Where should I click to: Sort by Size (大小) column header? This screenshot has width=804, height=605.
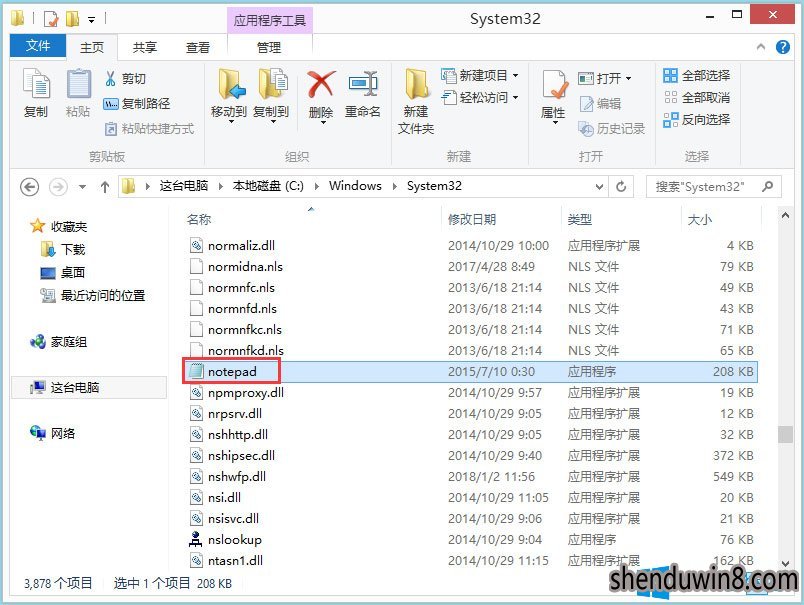[700, 219]
